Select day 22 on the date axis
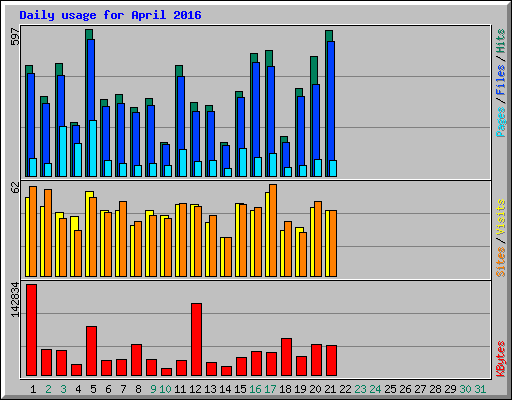Screen dimensions: 512x400 (x=345, y=389)
